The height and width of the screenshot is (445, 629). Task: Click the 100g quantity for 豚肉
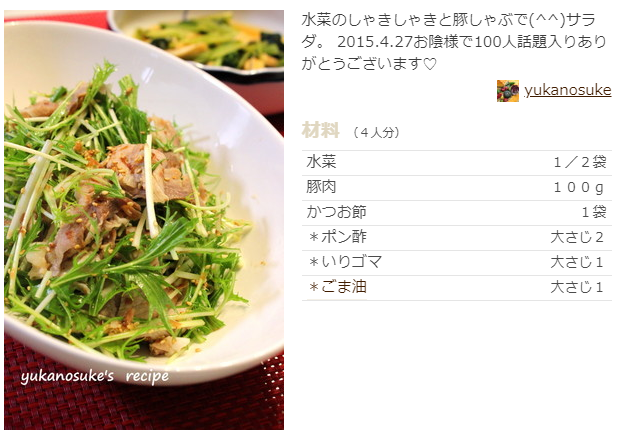(x=579, y=187)
